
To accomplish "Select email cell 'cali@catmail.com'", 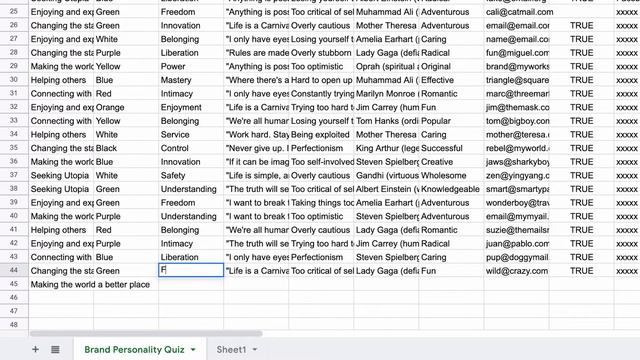I will point(517,12).
